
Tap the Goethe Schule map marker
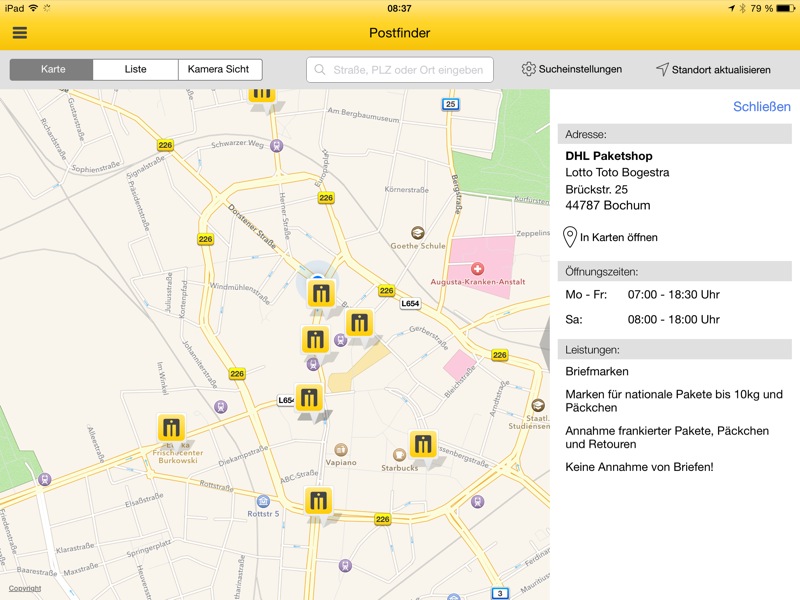(x=418, y=232)
